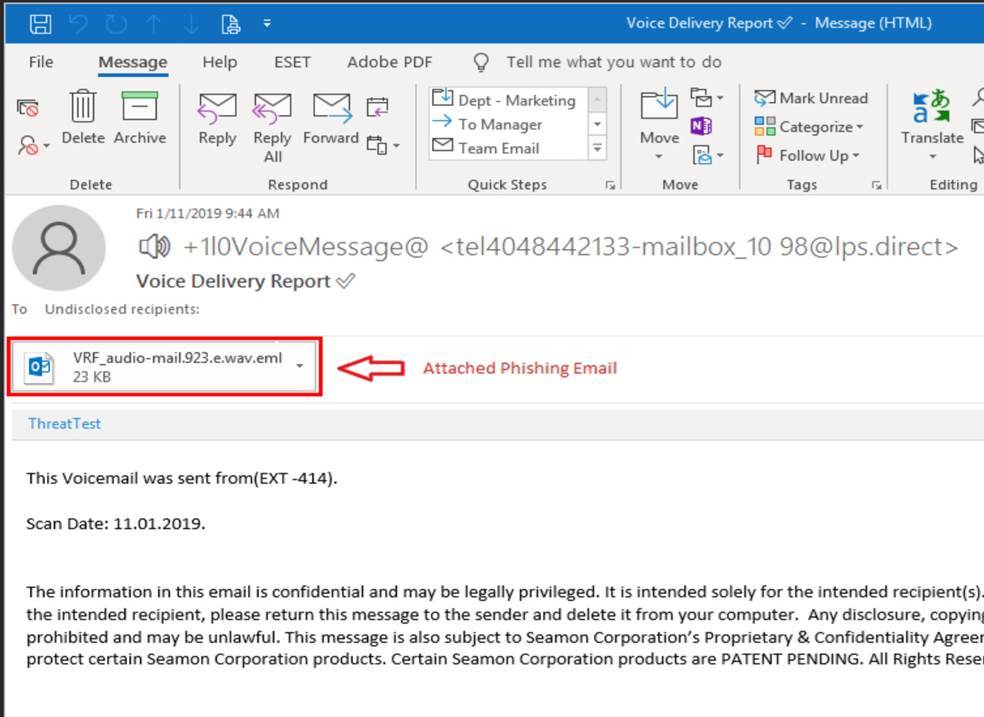Viewport: 984px width, 717px height.
Task: Archive the message
Action: (x=140, y=117)
